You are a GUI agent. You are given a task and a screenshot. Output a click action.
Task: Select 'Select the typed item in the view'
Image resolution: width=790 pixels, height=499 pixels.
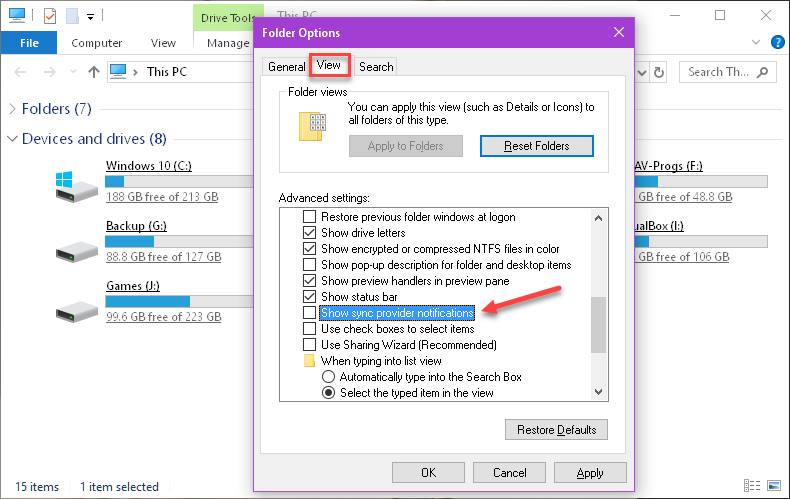pyautogui.click(x=328, y=393)
